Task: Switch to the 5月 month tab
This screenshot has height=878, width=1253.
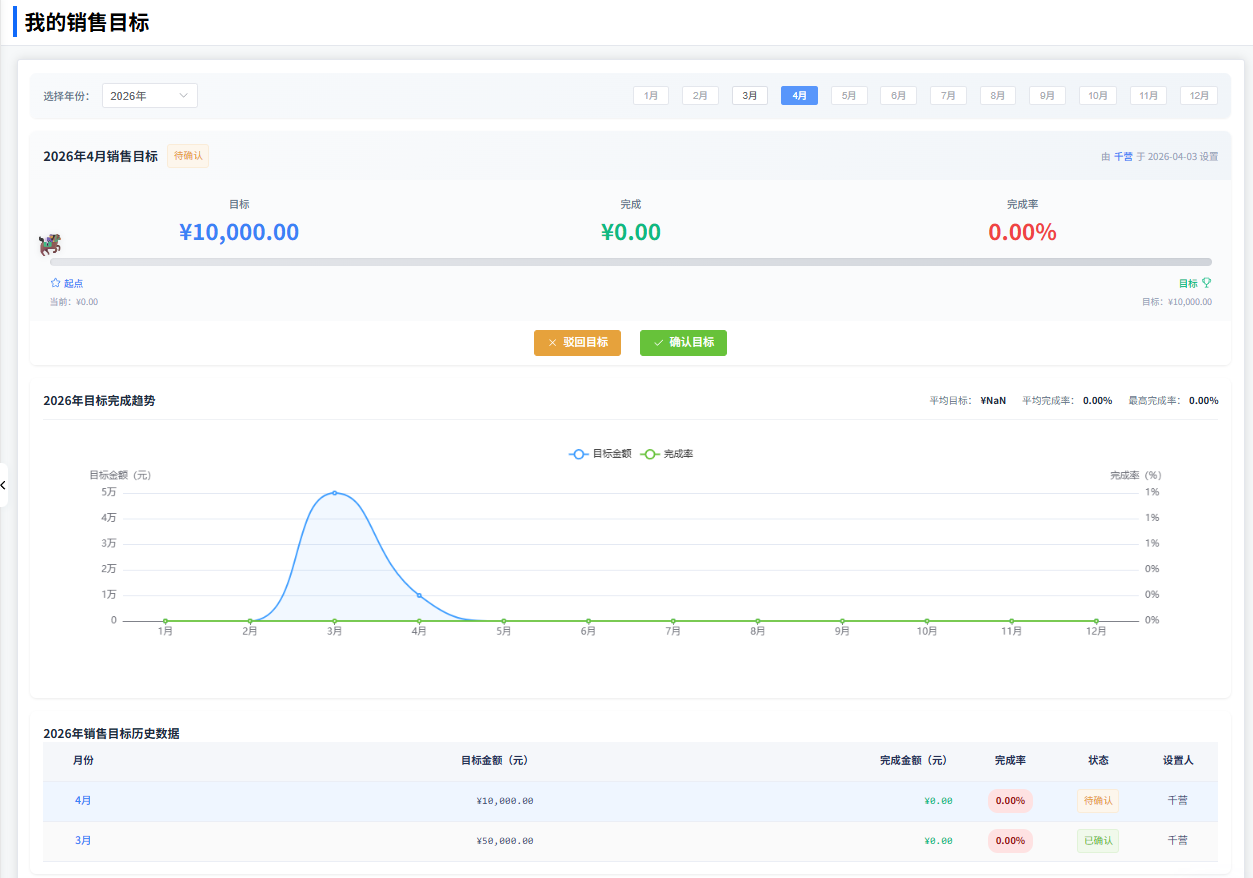Action: pyautogui.click(x=849, y=96)
